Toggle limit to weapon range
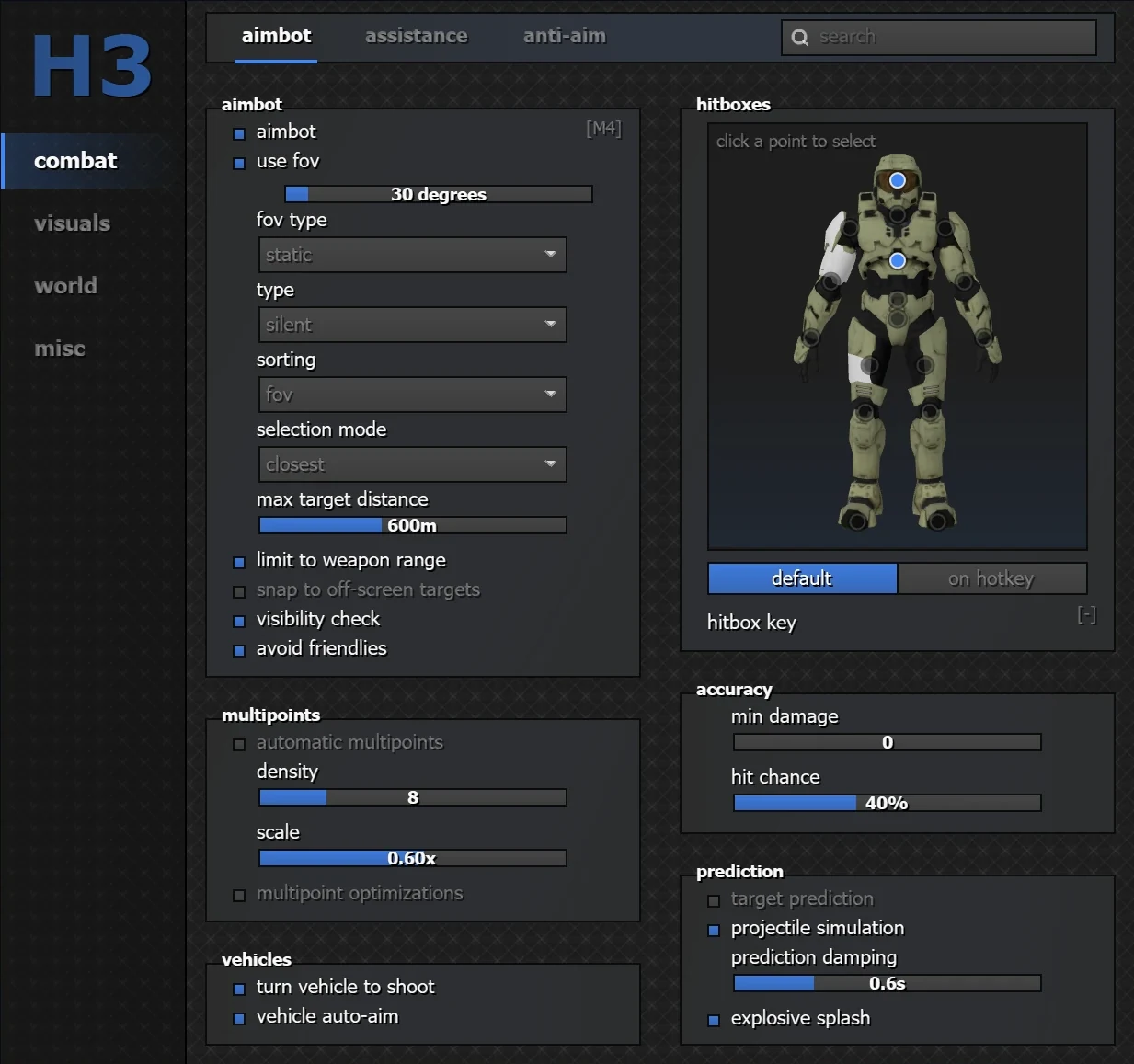Viewport: 1134px width, 1064px height. tap(239, 563)
